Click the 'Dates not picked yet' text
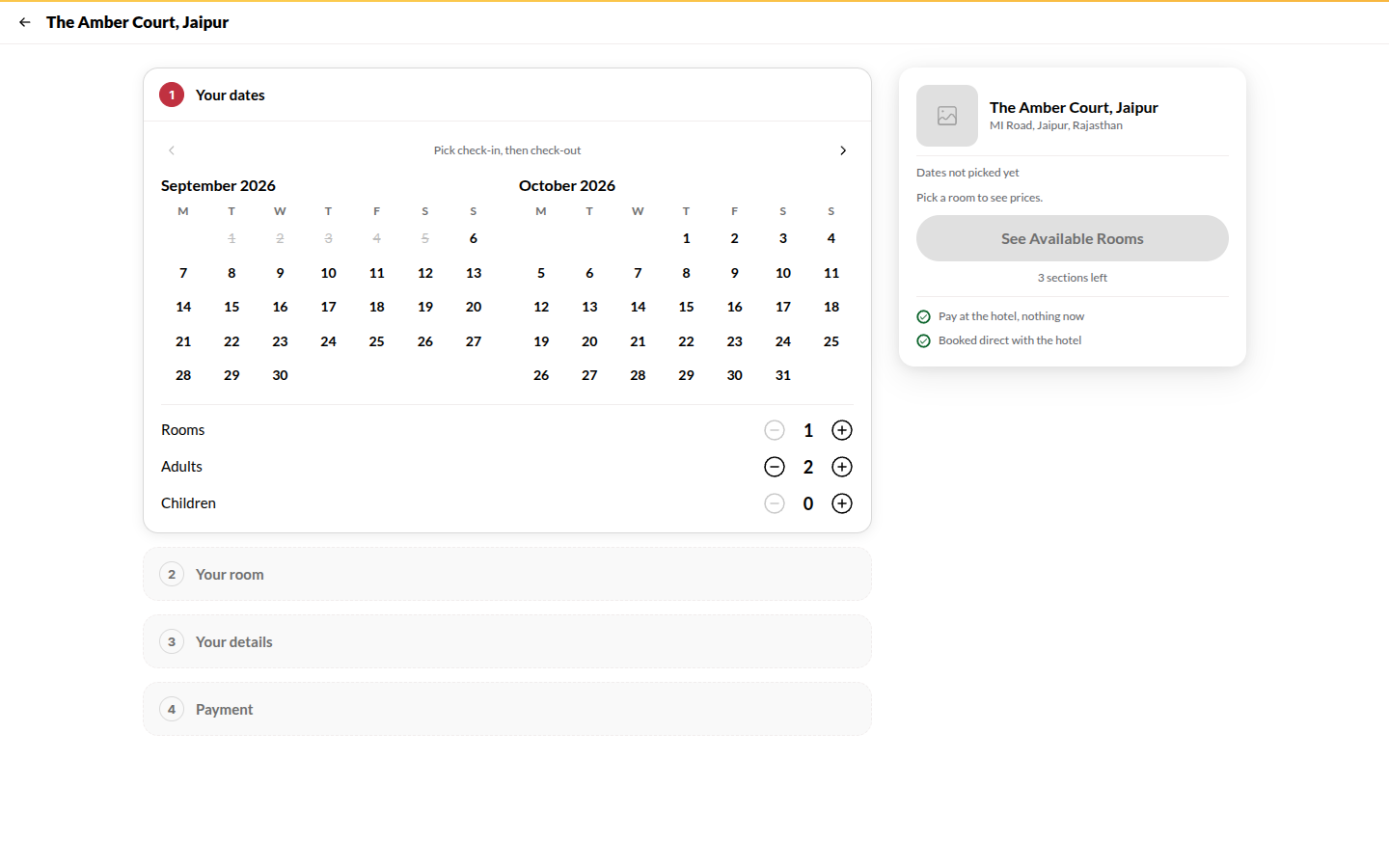 pyautogui.click(x=967, y=173)
